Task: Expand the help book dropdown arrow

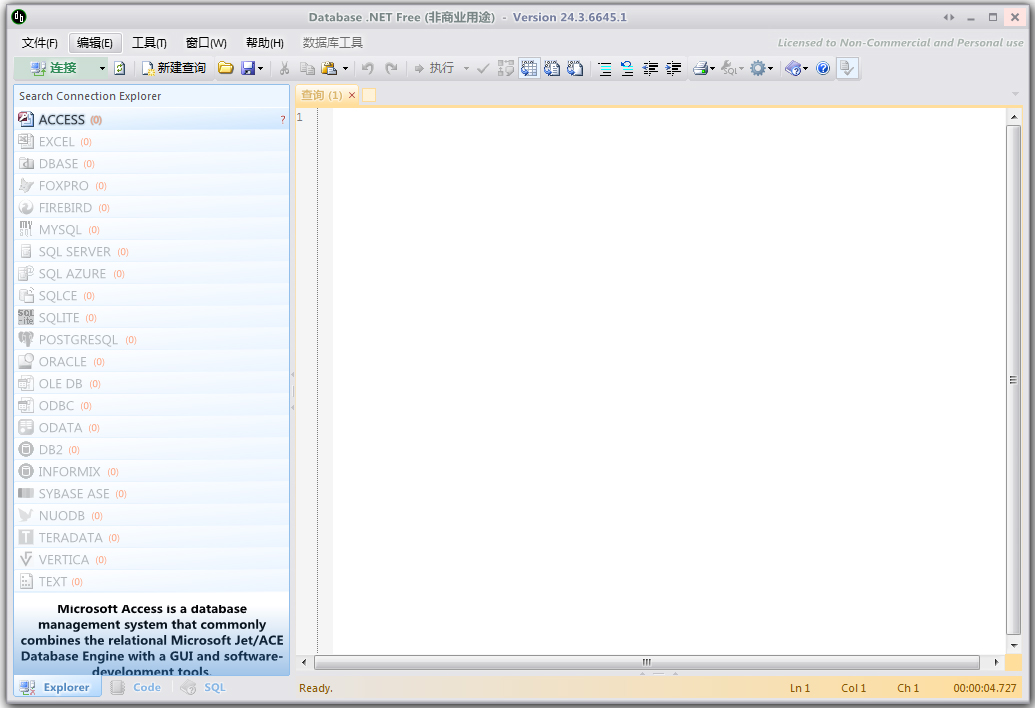Action: (805, 68)
